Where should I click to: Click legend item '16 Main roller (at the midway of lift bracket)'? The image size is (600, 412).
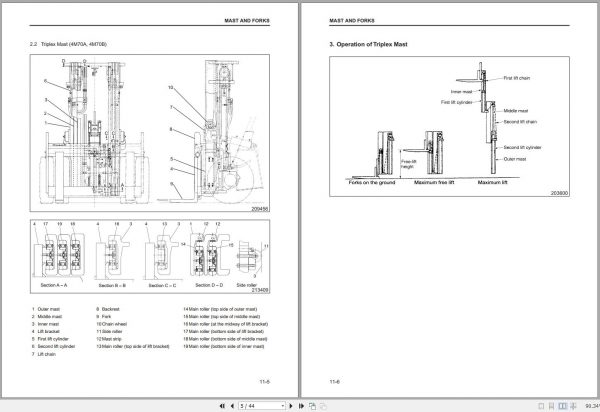[225, 324]
